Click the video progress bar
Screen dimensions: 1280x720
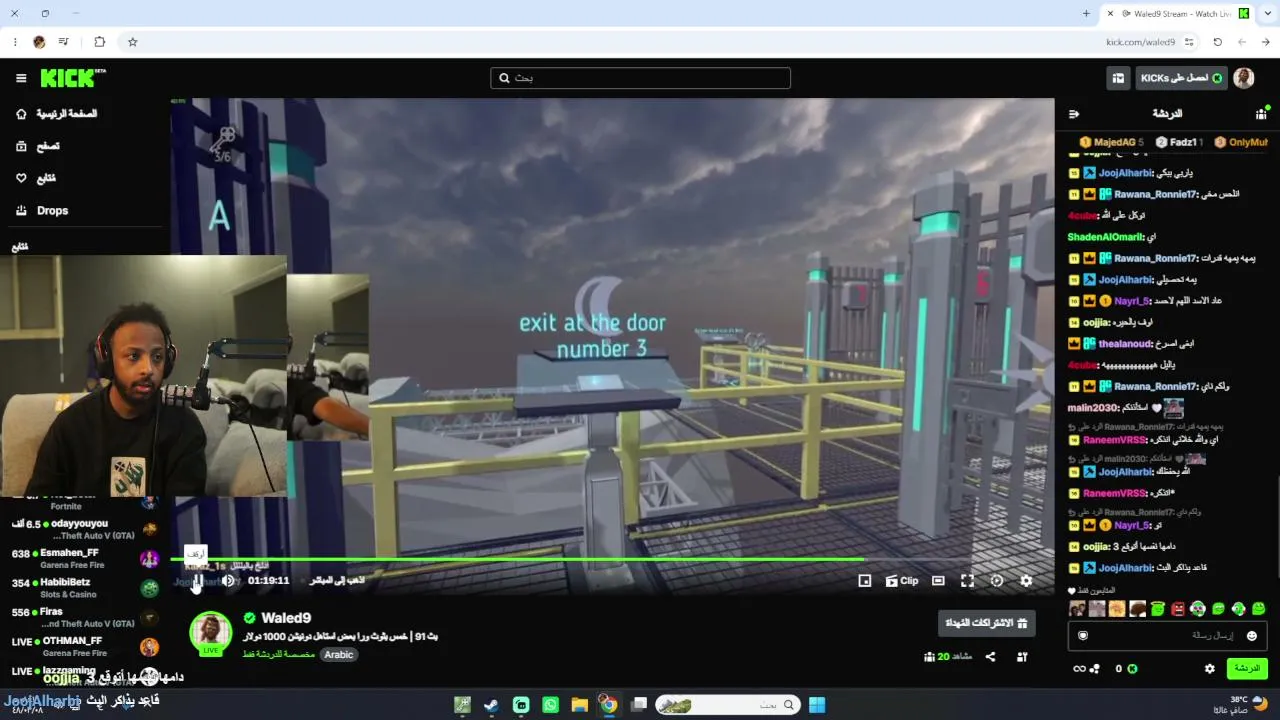(612, 559)
